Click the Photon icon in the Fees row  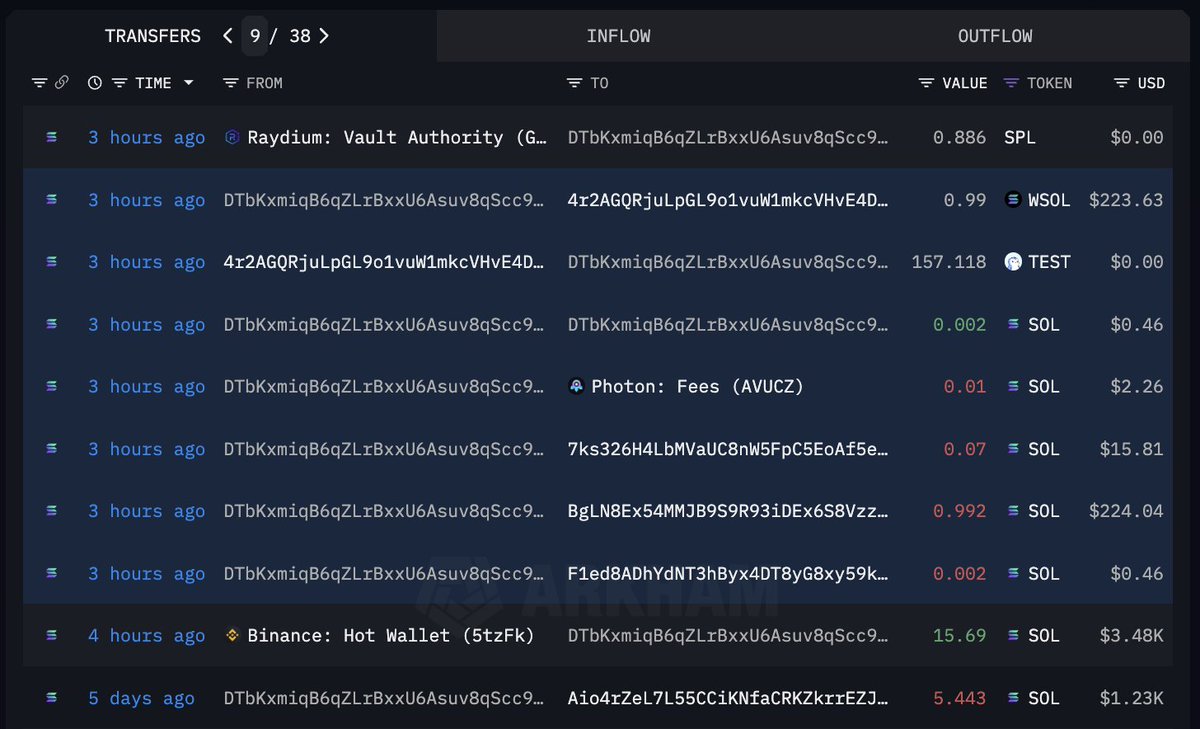coord(576,386)
